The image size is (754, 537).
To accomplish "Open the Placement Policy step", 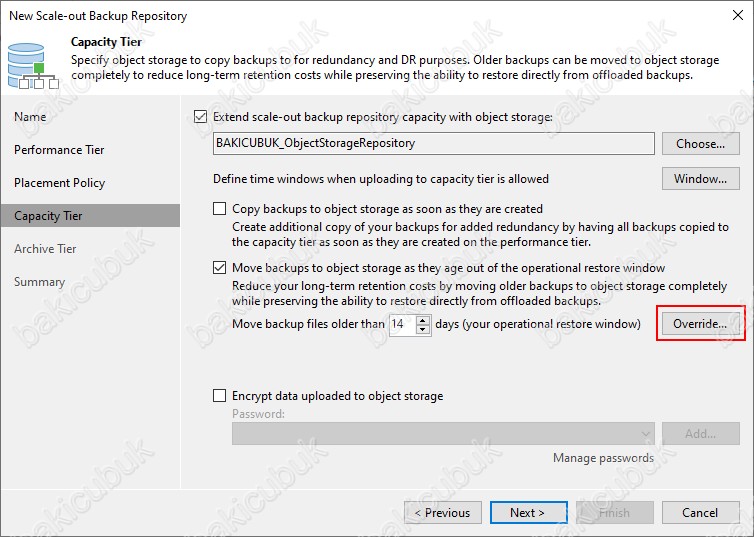I will point(60,183).
